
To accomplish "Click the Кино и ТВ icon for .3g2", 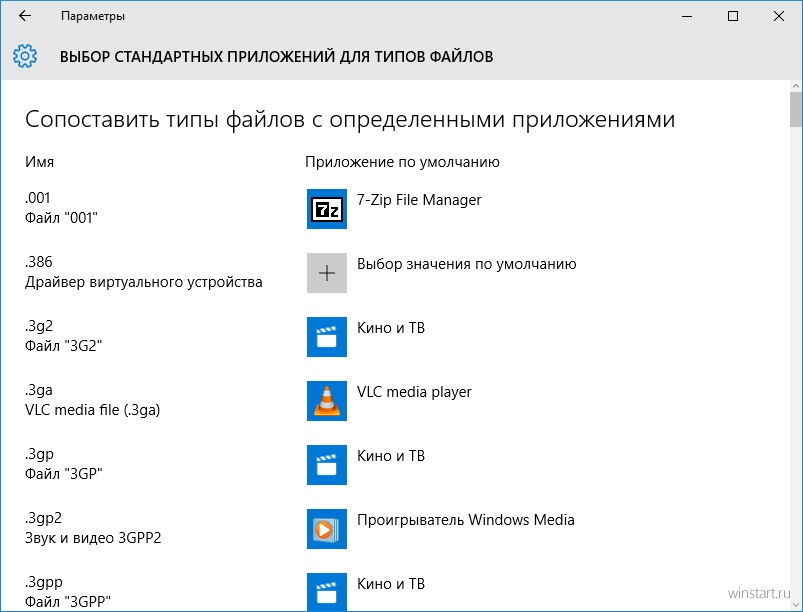I will pos(326,337).
